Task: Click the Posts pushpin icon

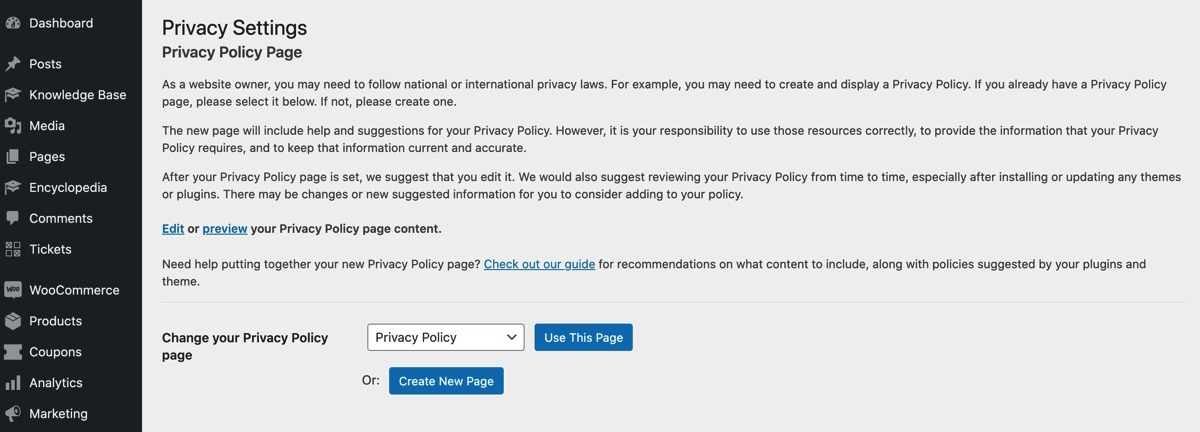Action: coord(13,64)
